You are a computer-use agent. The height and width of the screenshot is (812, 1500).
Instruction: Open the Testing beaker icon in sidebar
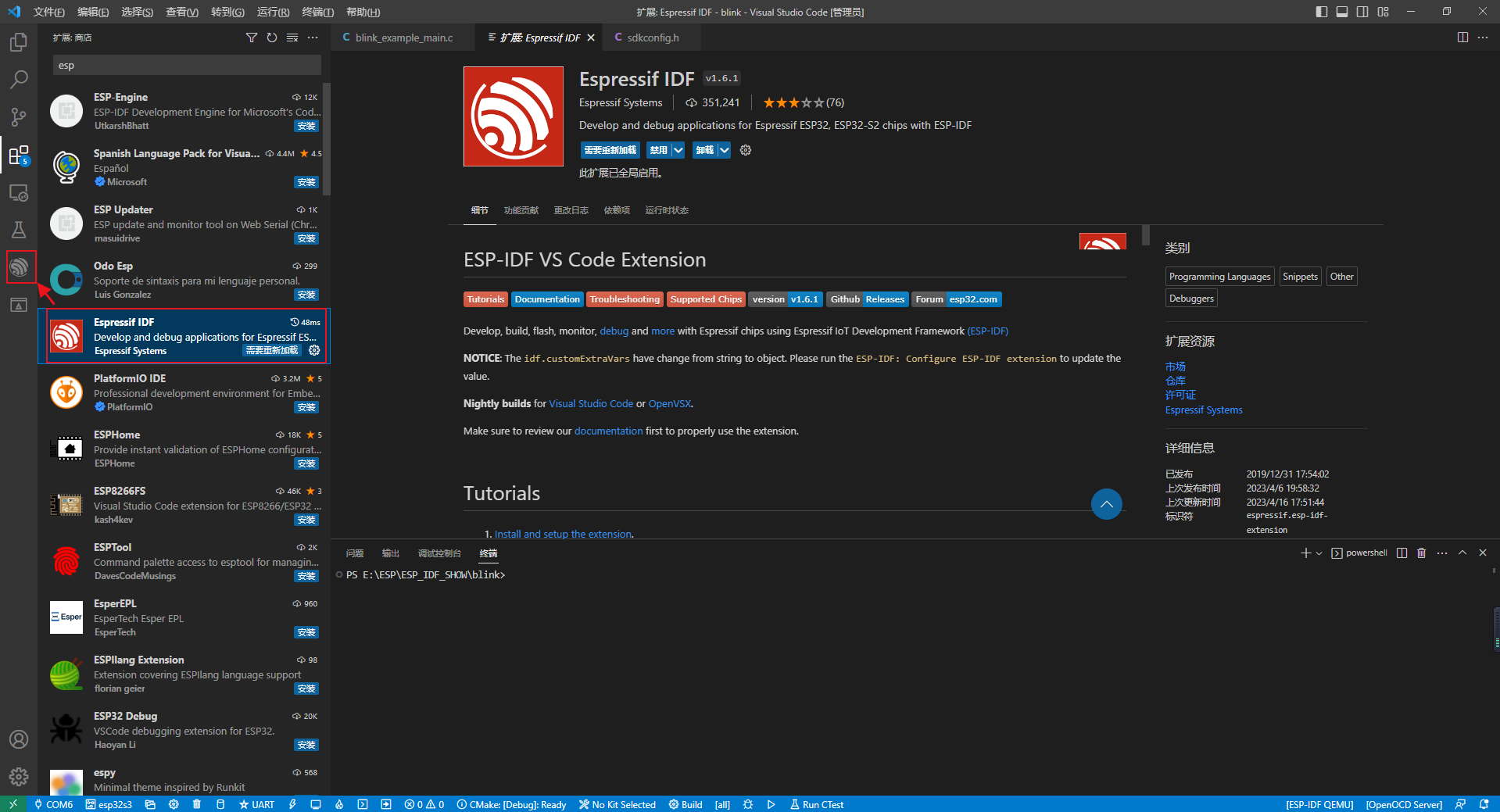[x=19, y=229]
